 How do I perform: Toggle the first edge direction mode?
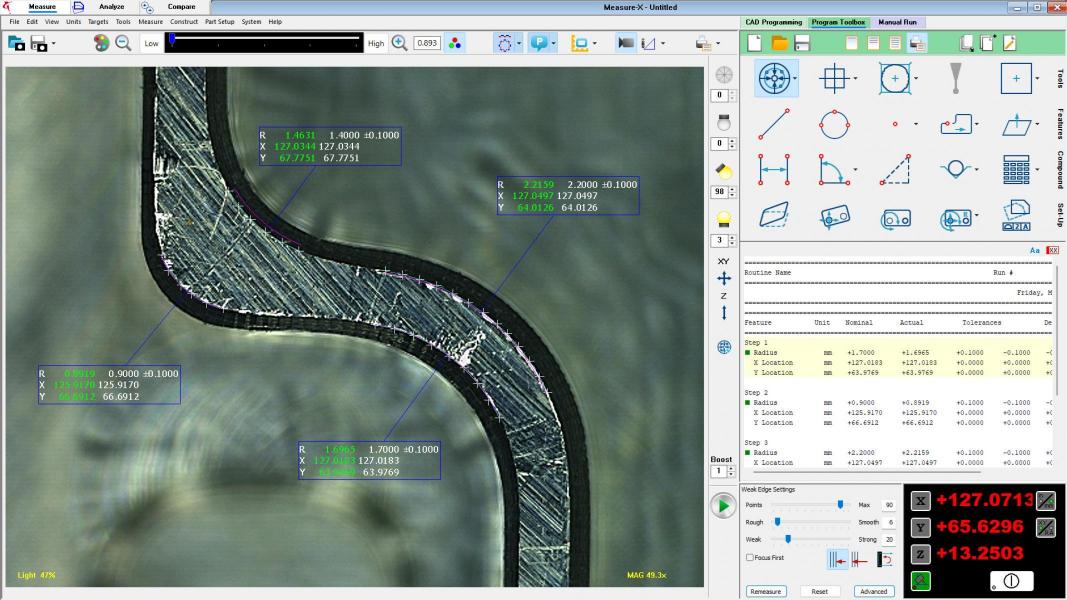pos(837,560)
